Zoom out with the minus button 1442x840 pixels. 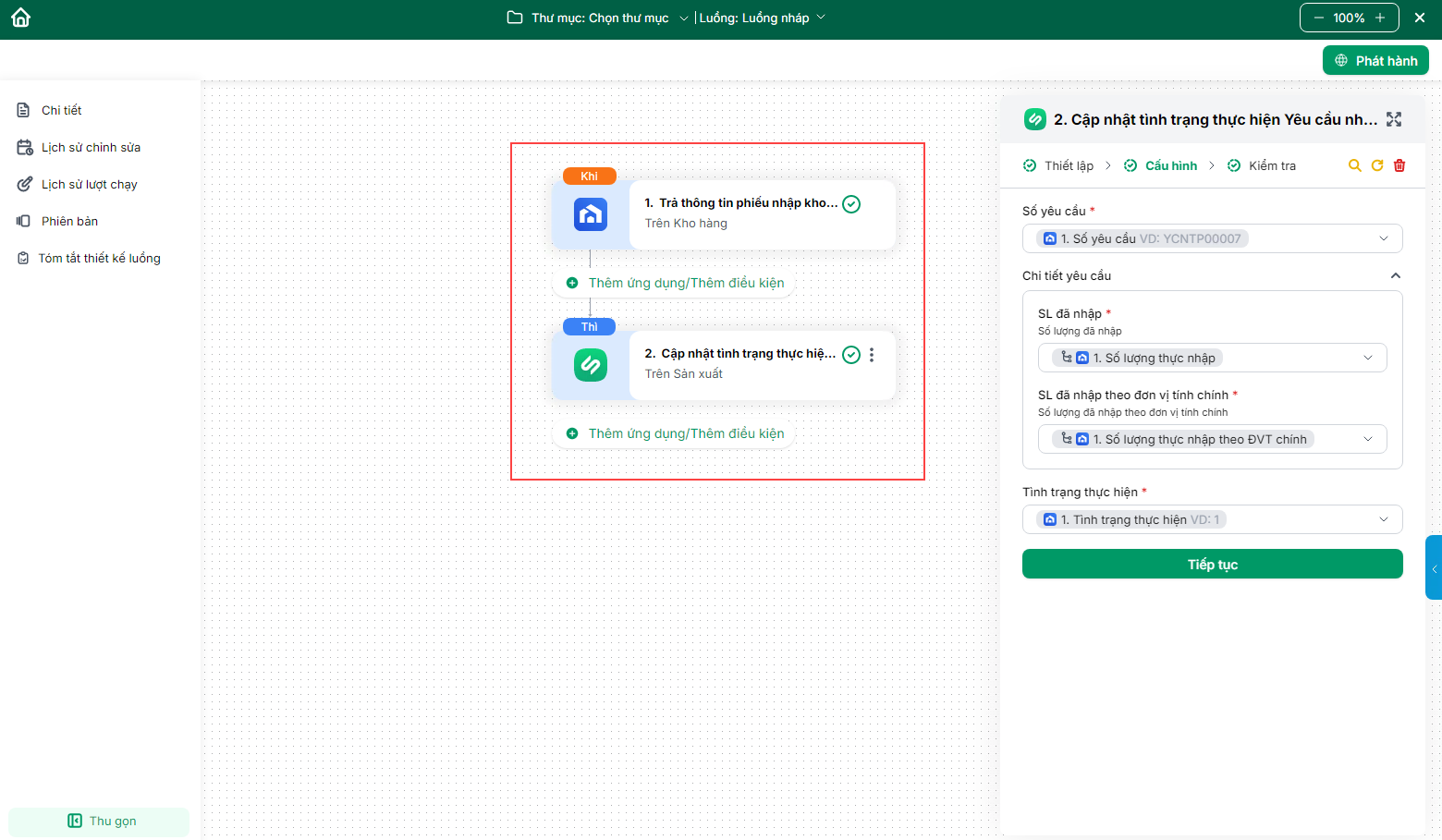tap(1319, 18)
